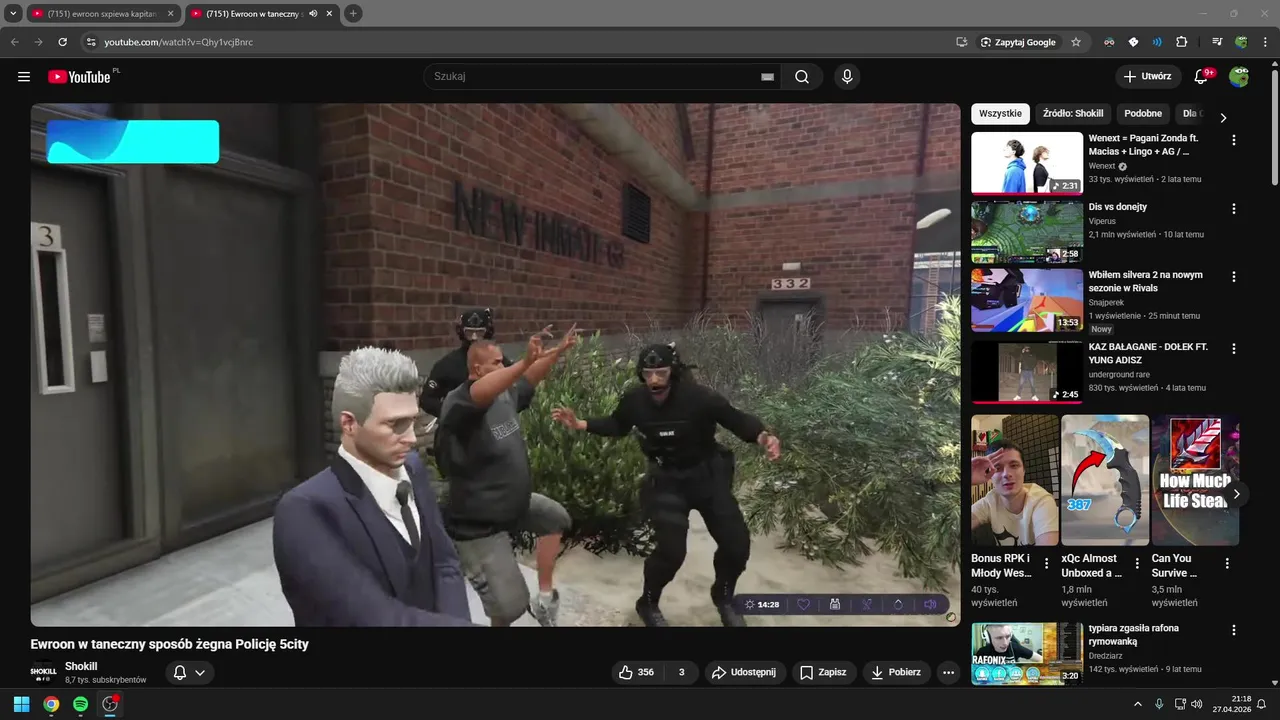
Task: Click the Pobierz download button
Action: [897, 673]
